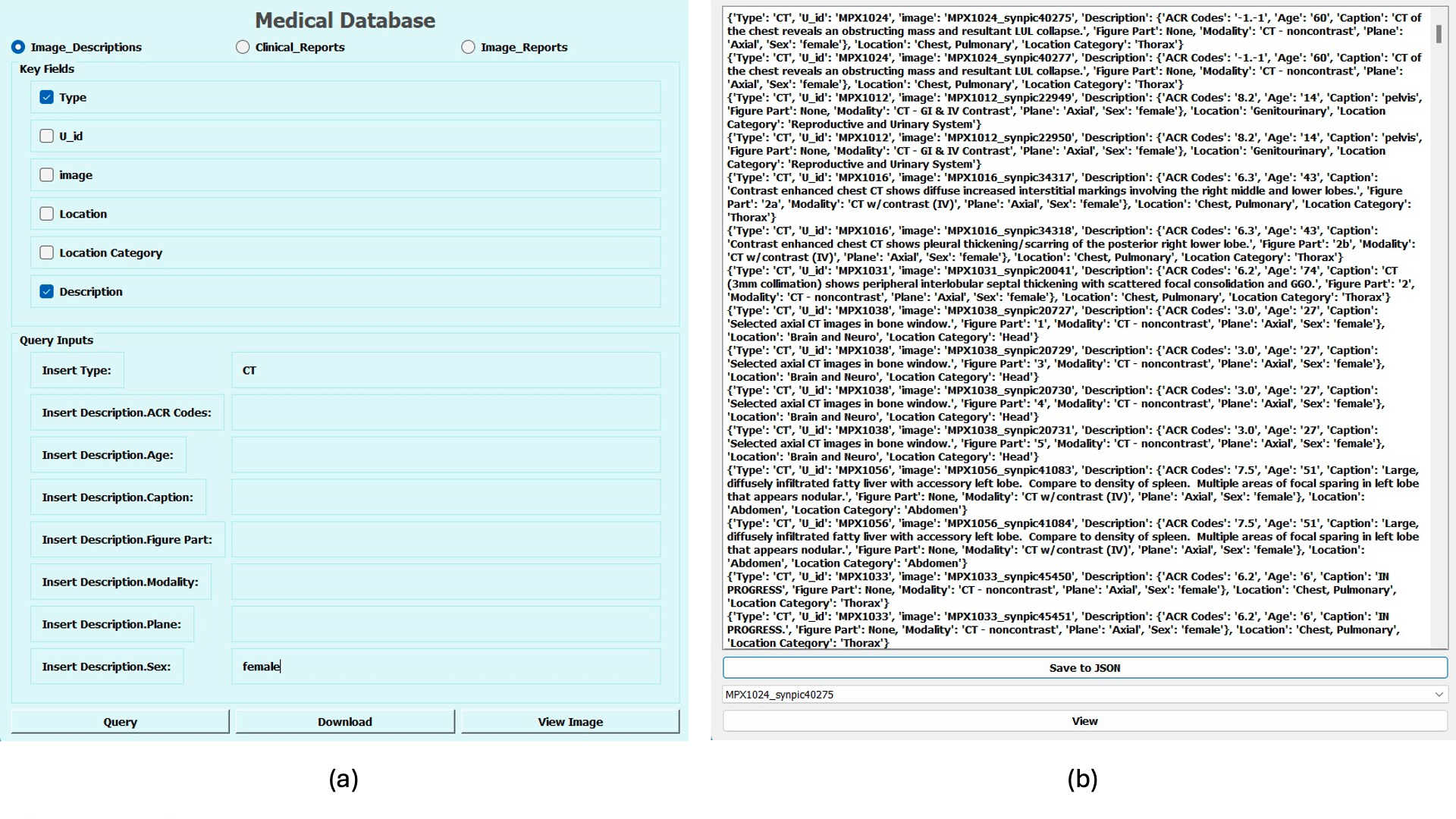Screen dimensions: 1456x819
Task: Click the results panel vertical scrollbar
Action: (1438, 34)
